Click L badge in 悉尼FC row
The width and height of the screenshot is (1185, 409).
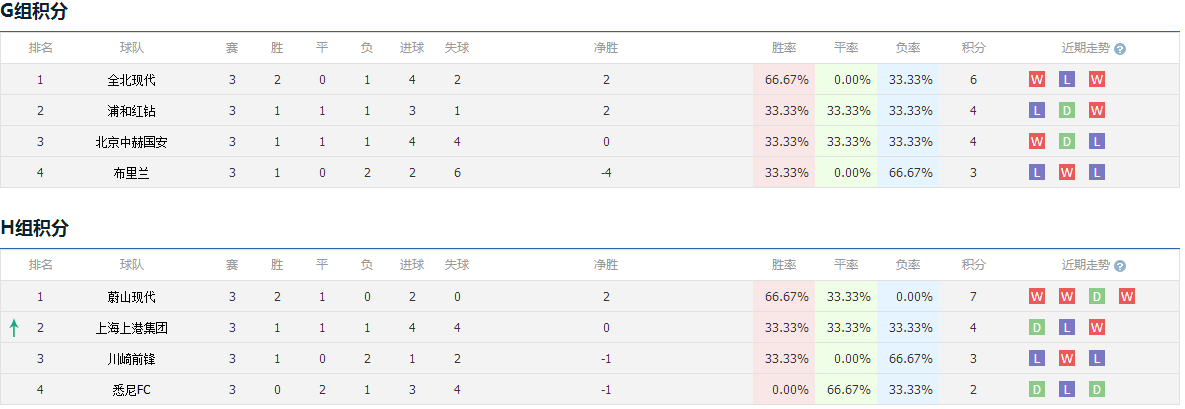click(1066, 389)
